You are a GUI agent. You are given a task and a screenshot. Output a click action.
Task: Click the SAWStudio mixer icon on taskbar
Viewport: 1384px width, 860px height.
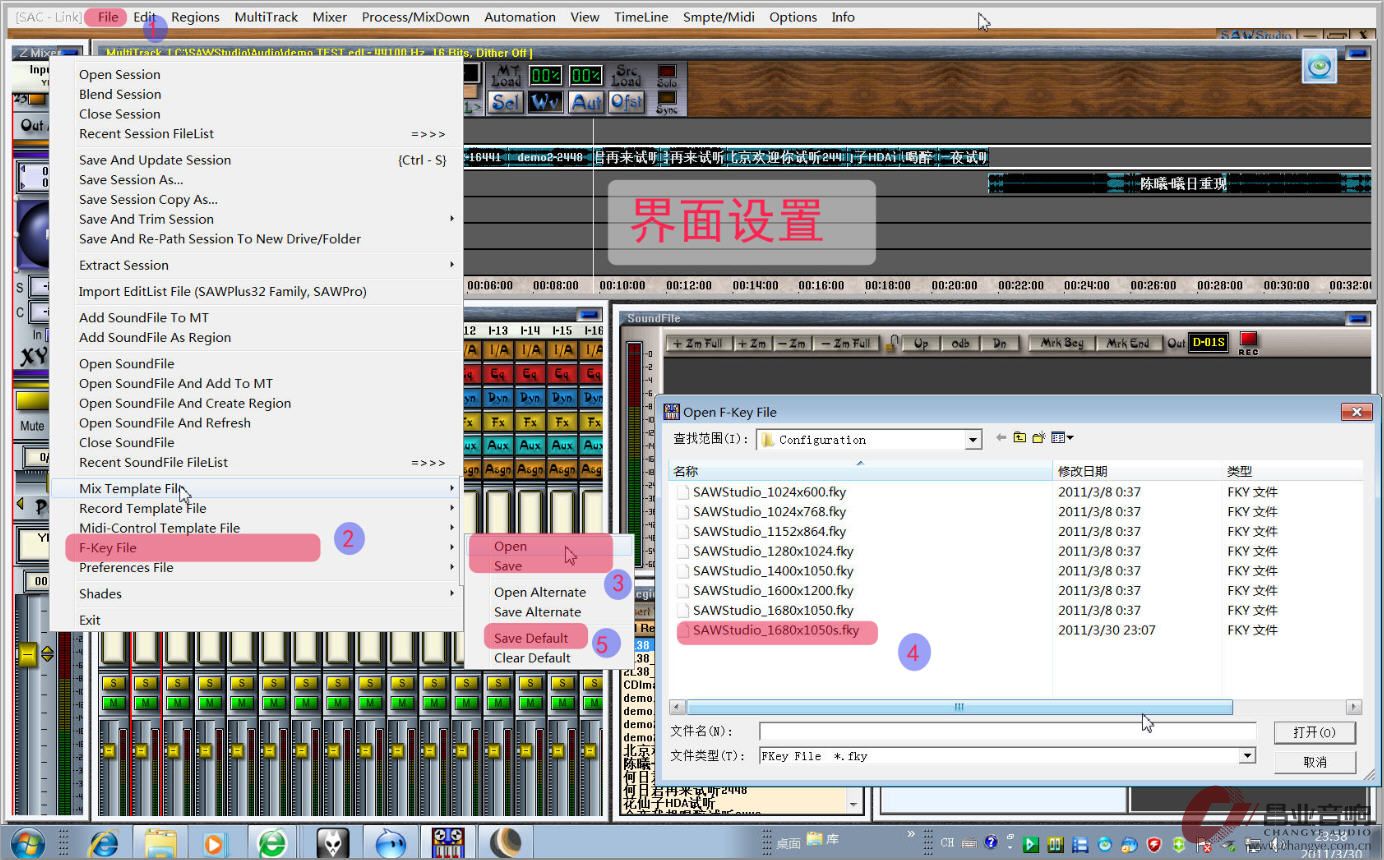point(447,842)
